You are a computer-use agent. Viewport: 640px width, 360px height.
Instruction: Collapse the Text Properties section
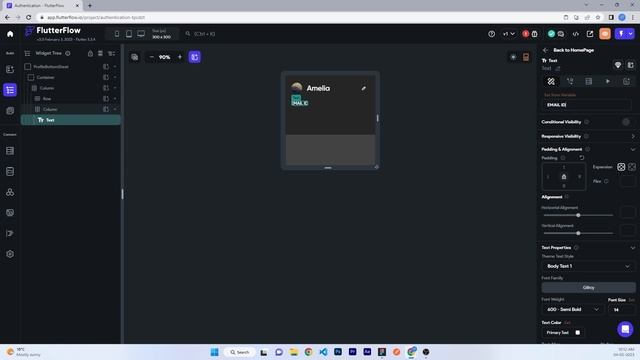(633, 248)
